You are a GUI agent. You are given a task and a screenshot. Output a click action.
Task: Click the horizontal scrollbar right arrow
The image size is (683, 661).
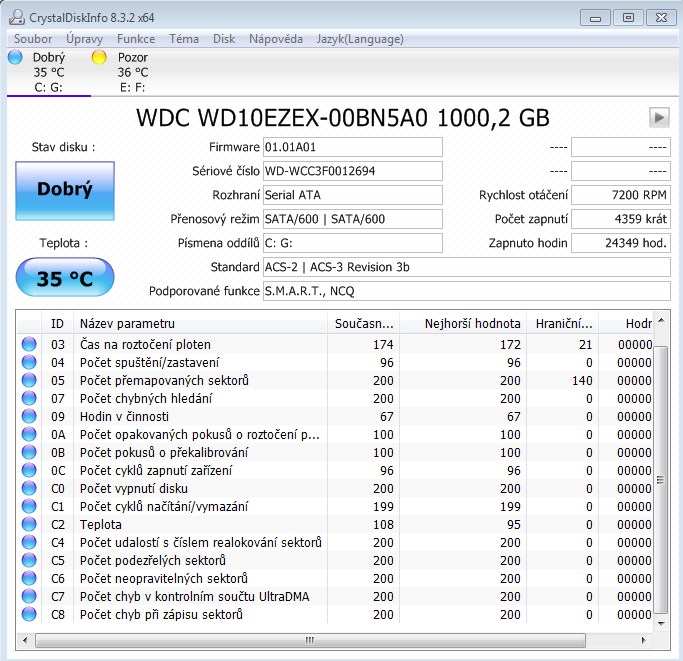click(x=643, y=640)
